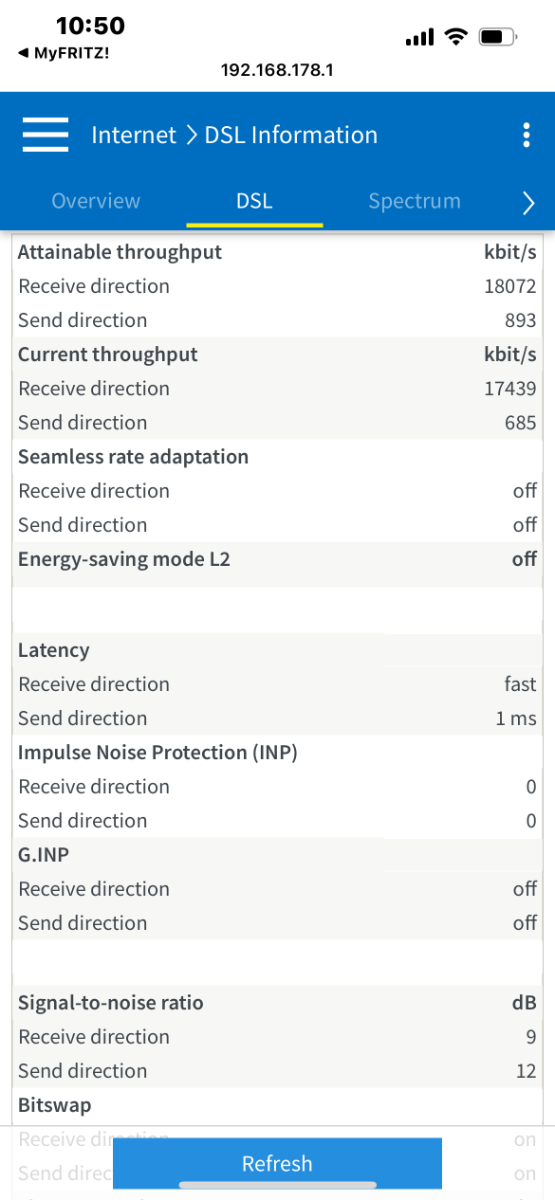Tap the status bar clock 10:50
The image size is (555, 1200).
point(90,26)
